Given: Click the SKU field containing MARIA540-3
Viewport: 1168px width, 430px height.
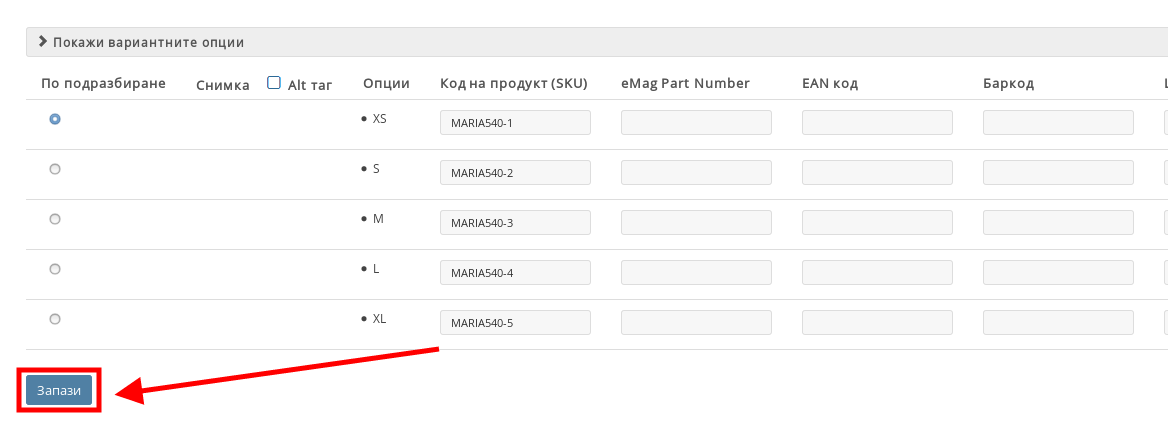Looking at the screenshot, I should pos(515,223).
